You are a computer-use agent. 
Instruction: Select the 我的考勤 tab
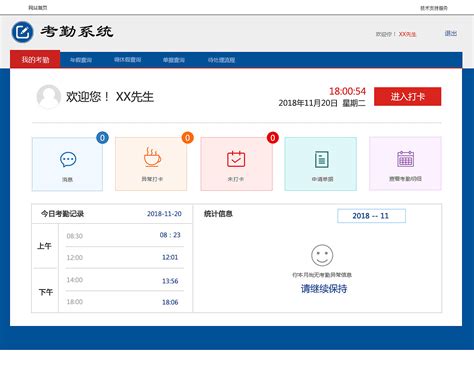(35, 60)
